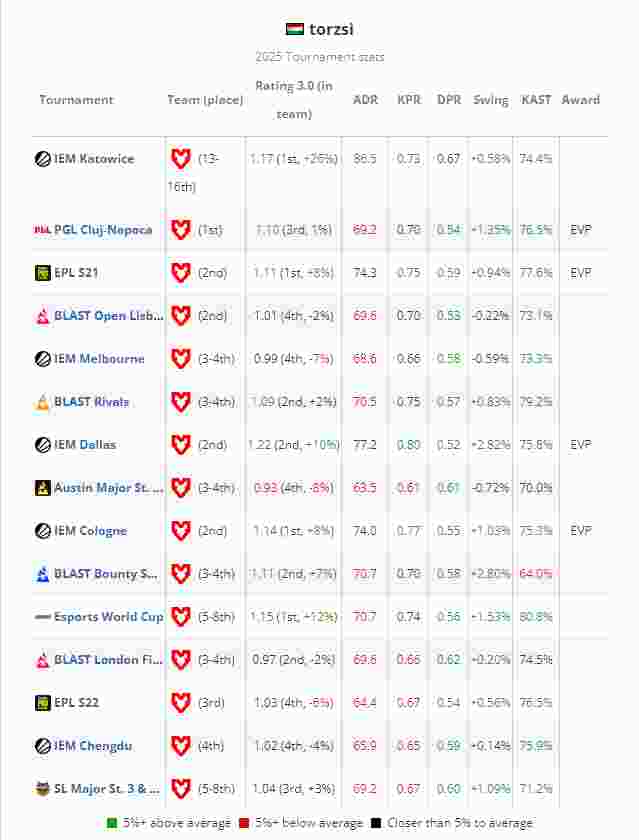639x840 pixels.
Task: Click the IEM Katowice tournament logo
Action: (x=43, y=159)
